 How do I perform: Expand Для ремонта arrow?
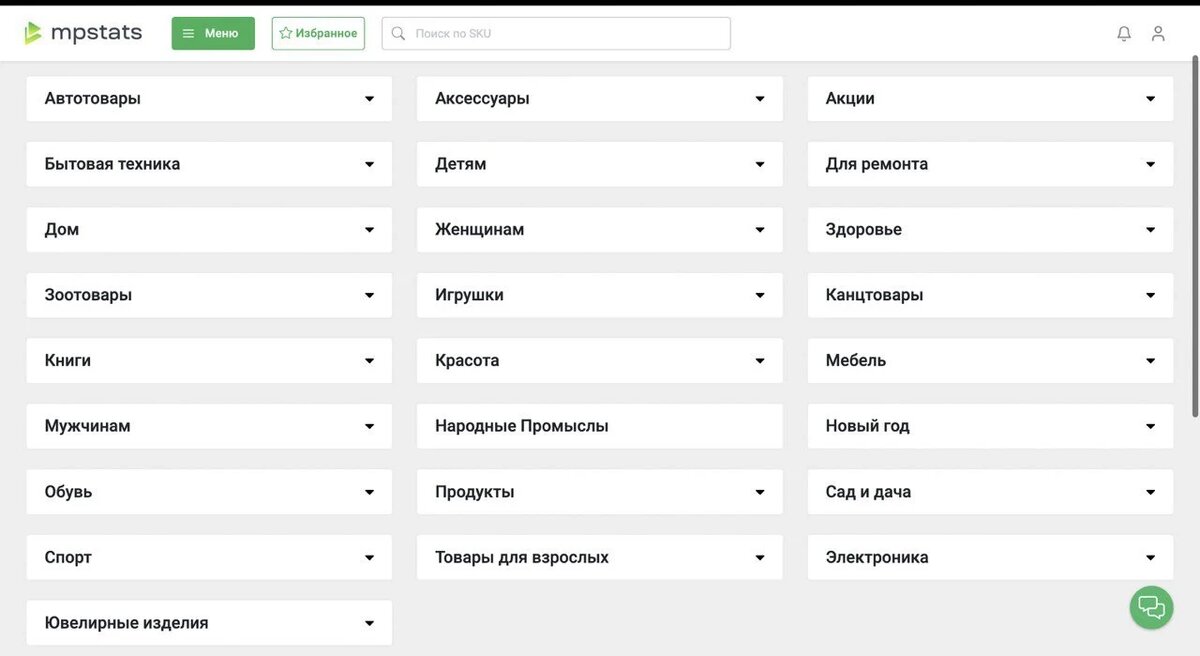(x=1150, y=164)
